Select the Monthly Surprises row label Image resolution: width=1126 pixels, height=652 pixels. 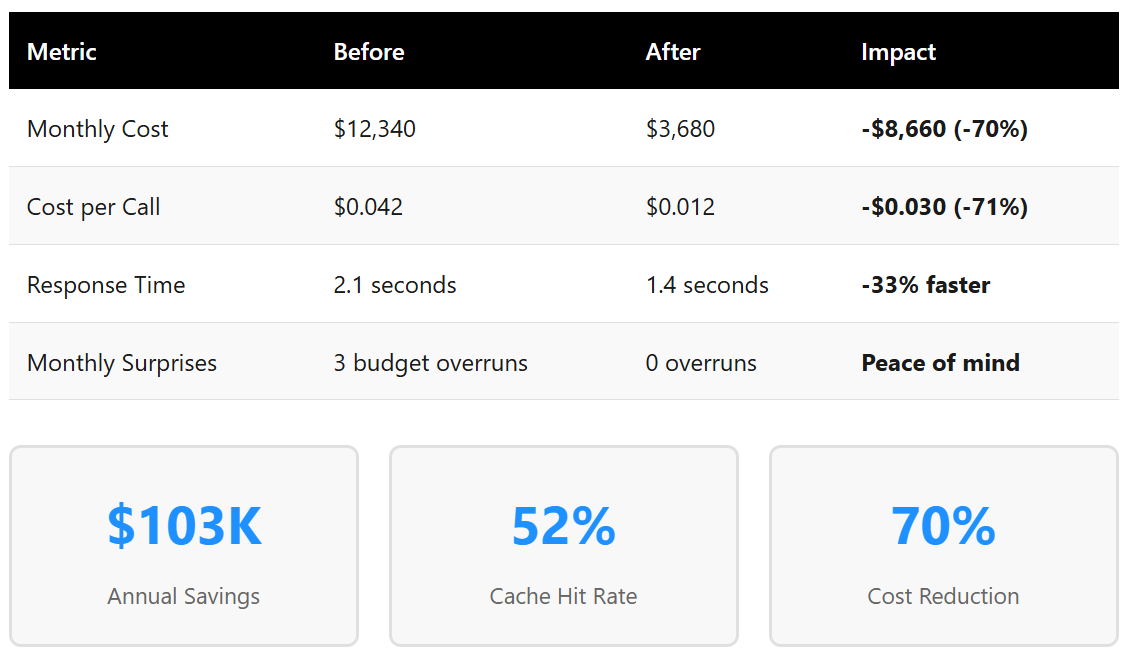pyautogui.click(x=122, y=363)
